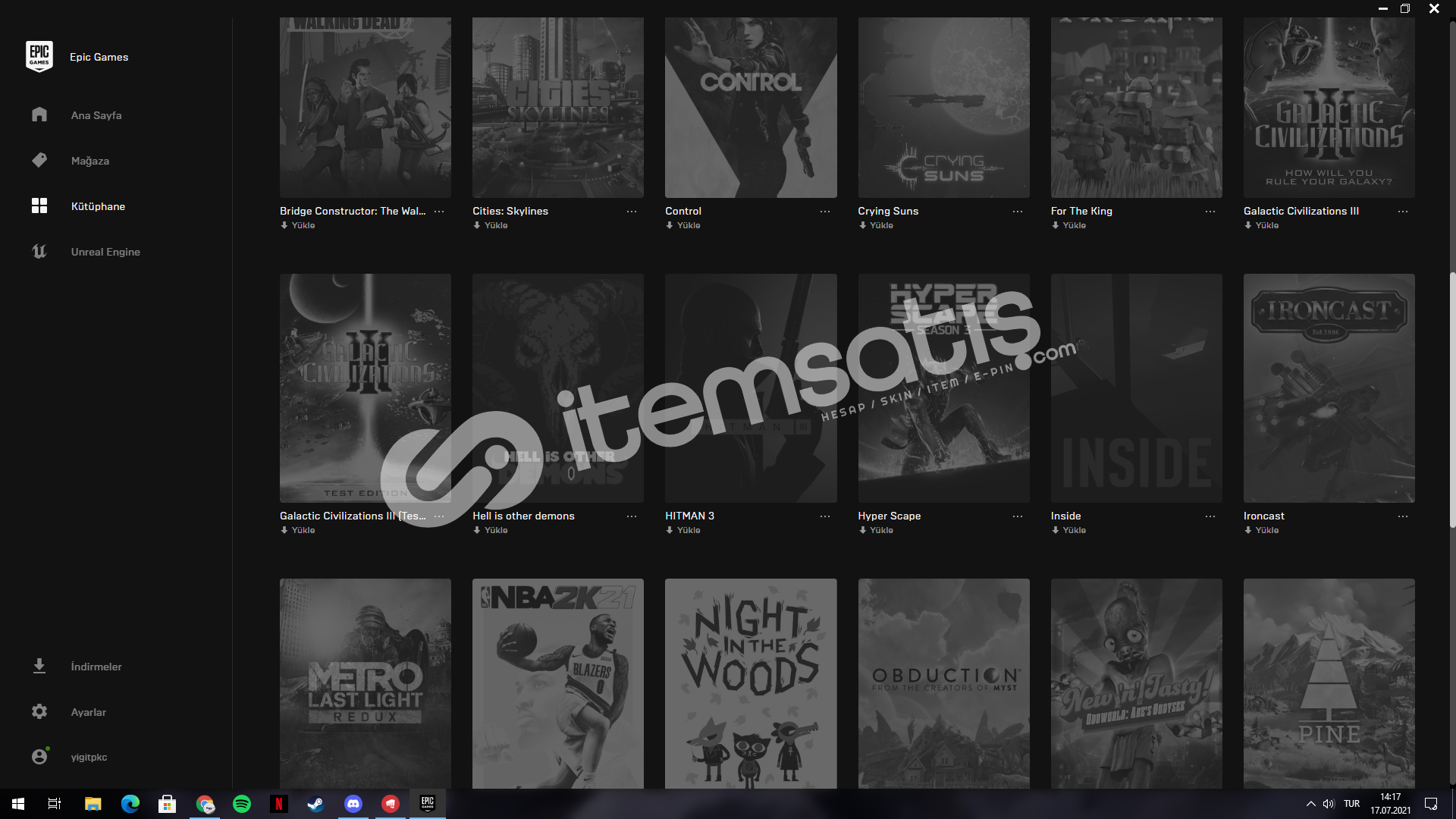Click Yükle under For The King
The image size is (1456, 819).
[1068, 225]
